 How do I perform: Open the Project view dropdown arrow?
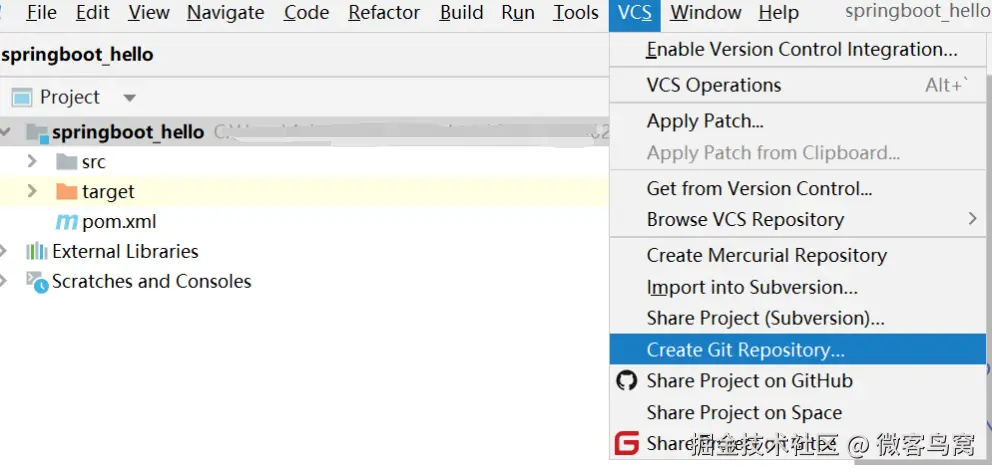(x=129, y=98)
